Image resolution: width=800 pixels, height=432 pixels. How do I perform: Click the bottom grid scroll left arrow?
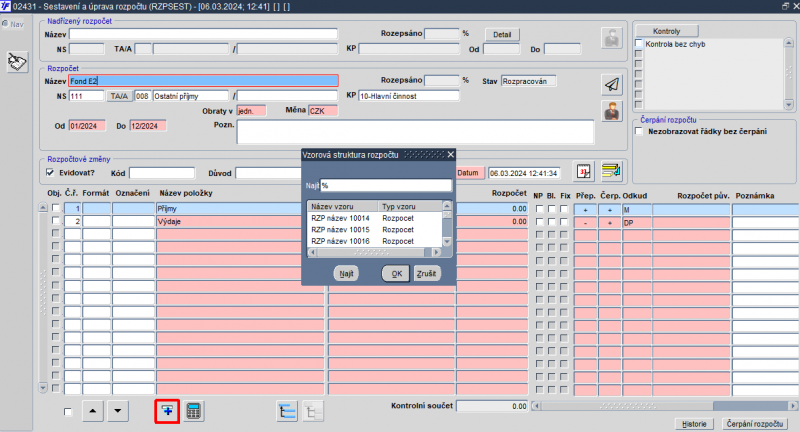point(536,406)
